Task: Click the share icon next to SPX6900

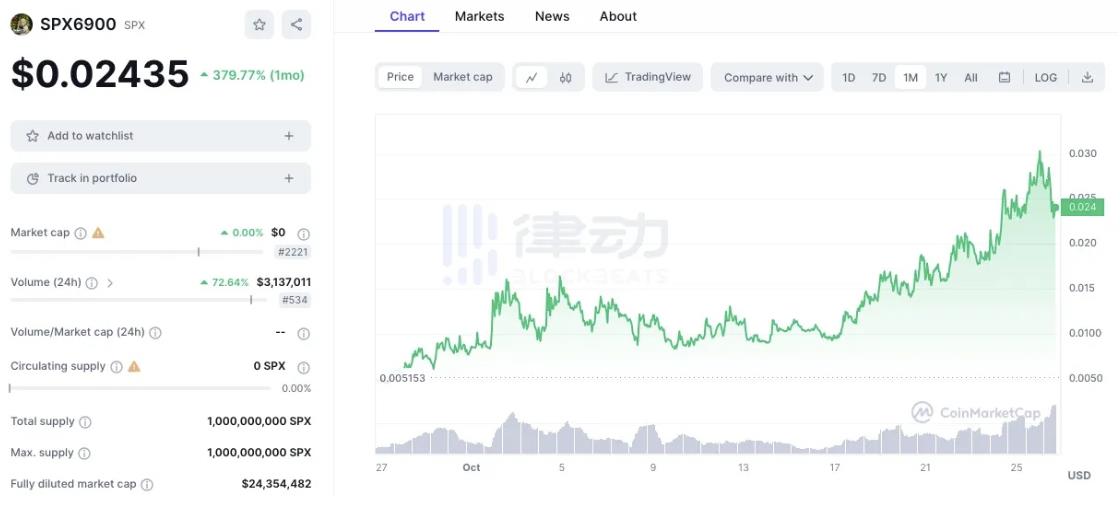Action: (x=295, y=25)
